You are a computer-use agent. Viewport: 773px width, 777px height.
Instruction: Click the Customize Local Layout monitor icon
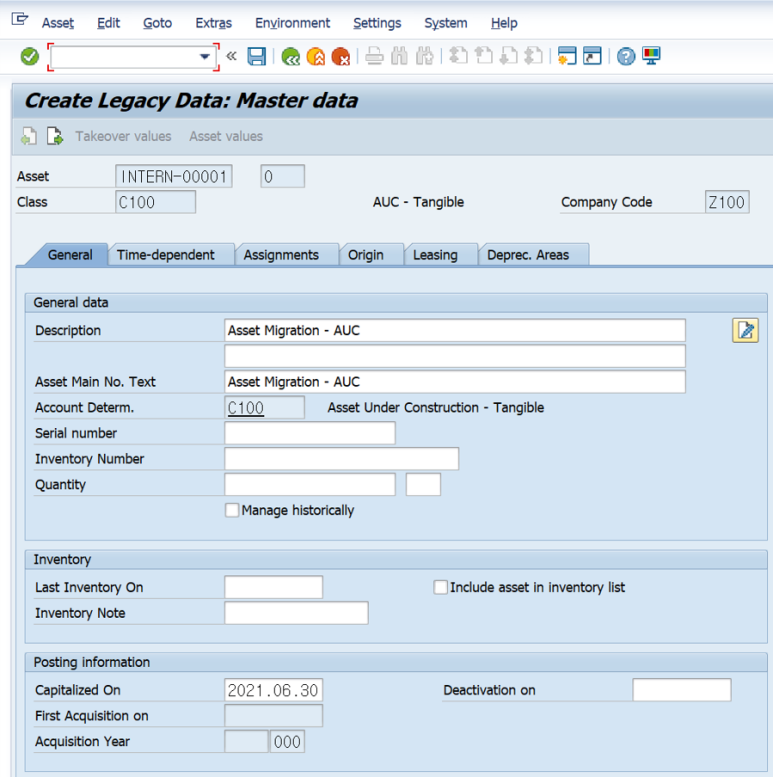coord(651,56)
